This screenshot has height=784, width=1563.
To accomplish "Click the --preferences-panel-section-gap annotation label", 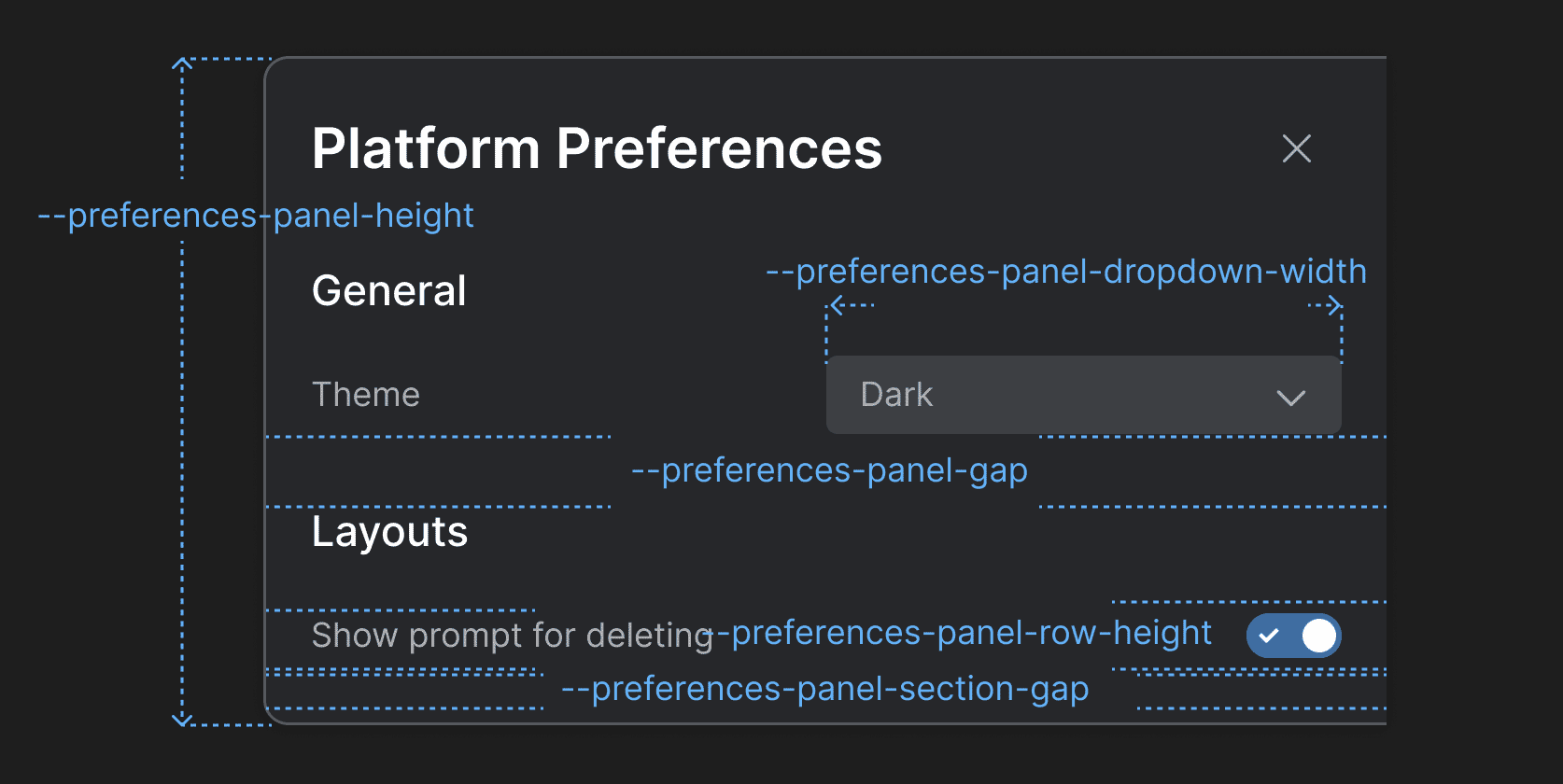I will (x=825, y=689).
